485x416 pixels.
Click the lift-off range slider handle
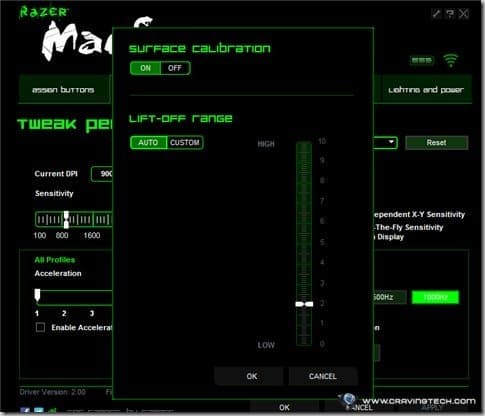point(304,304)
